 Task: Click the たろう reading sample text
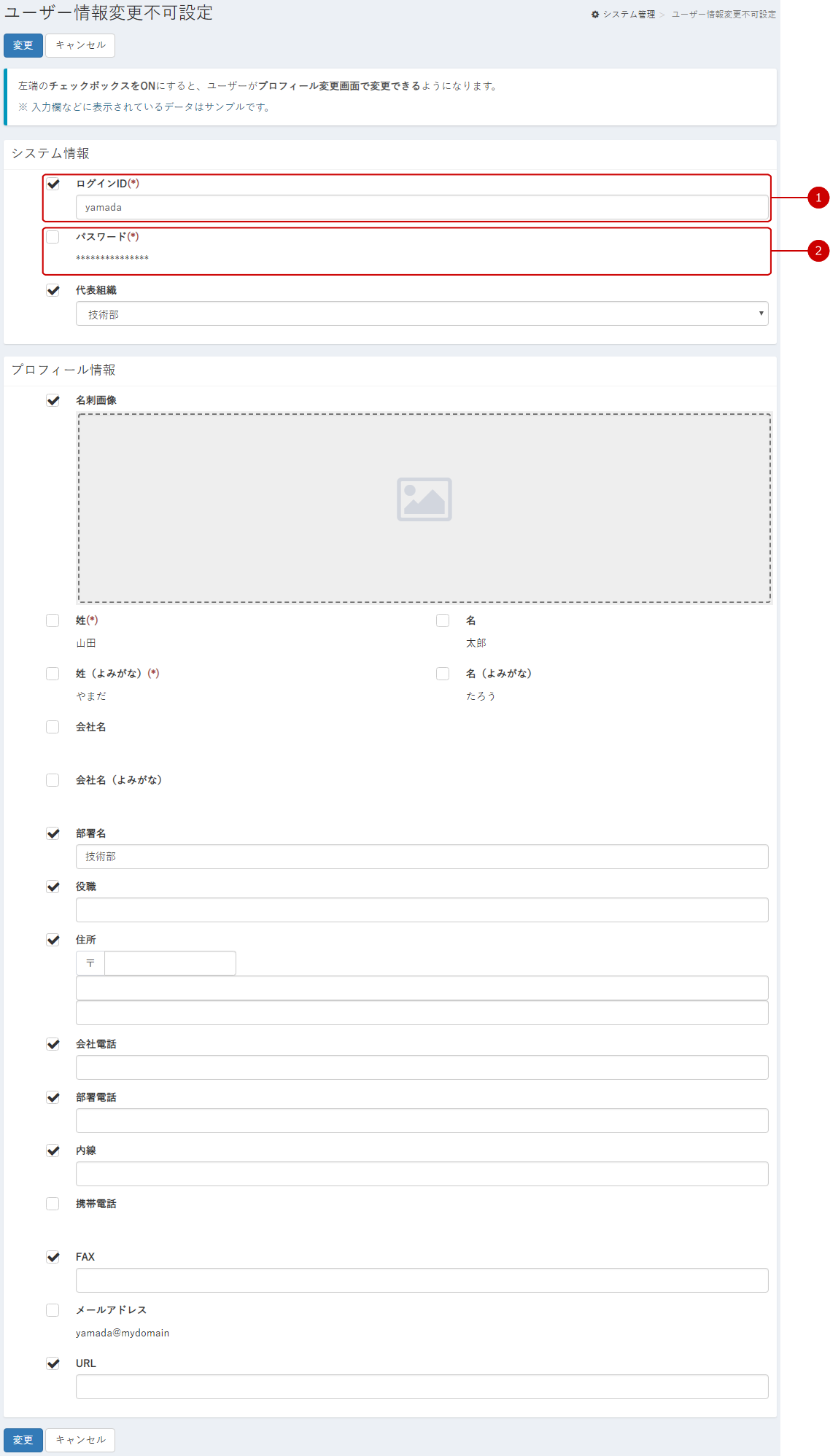[481, 696]
